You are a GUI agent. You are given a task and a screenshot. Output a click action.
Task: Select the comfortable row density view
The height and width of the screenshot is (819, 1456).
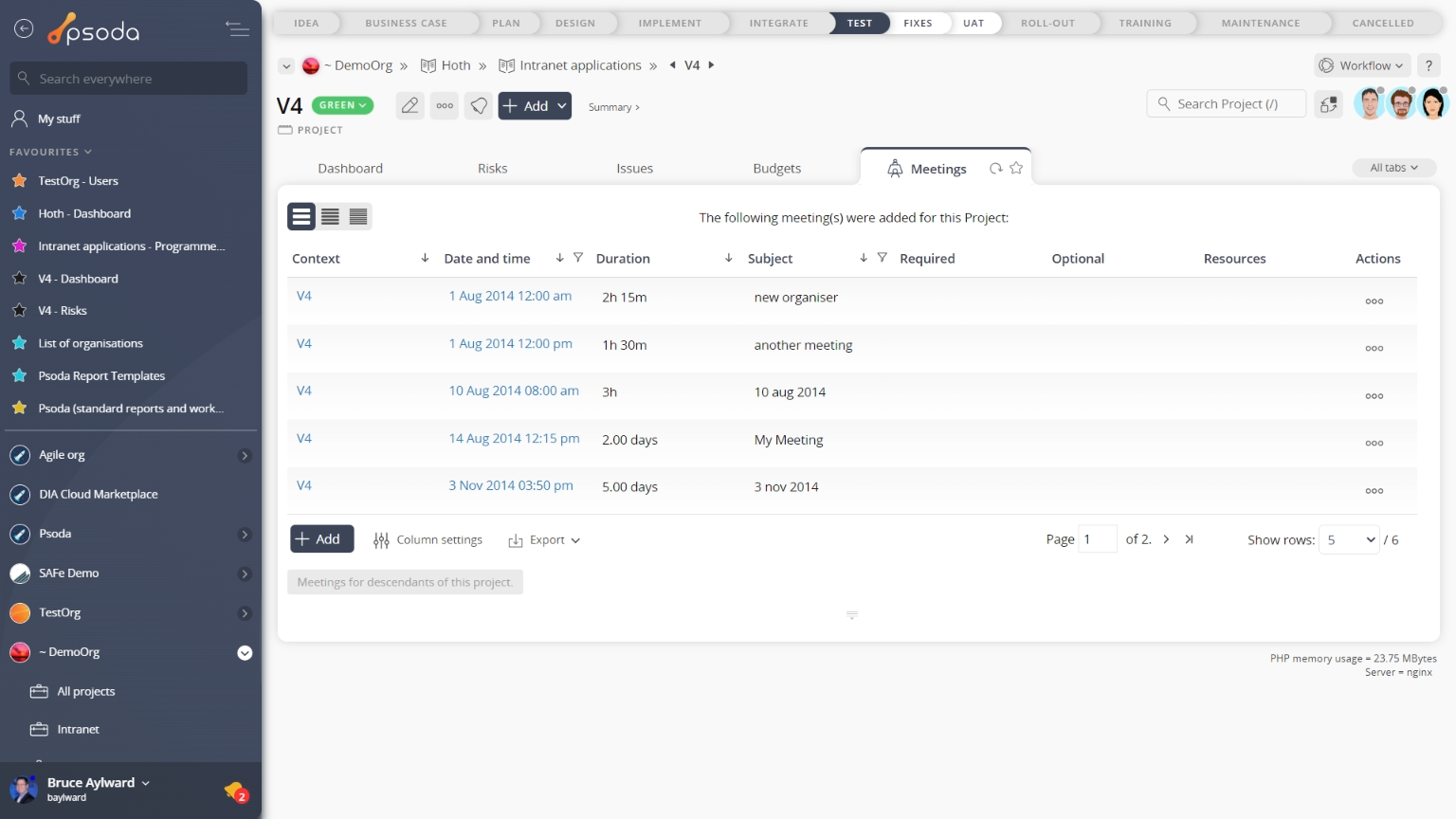[x=301, y=217]
